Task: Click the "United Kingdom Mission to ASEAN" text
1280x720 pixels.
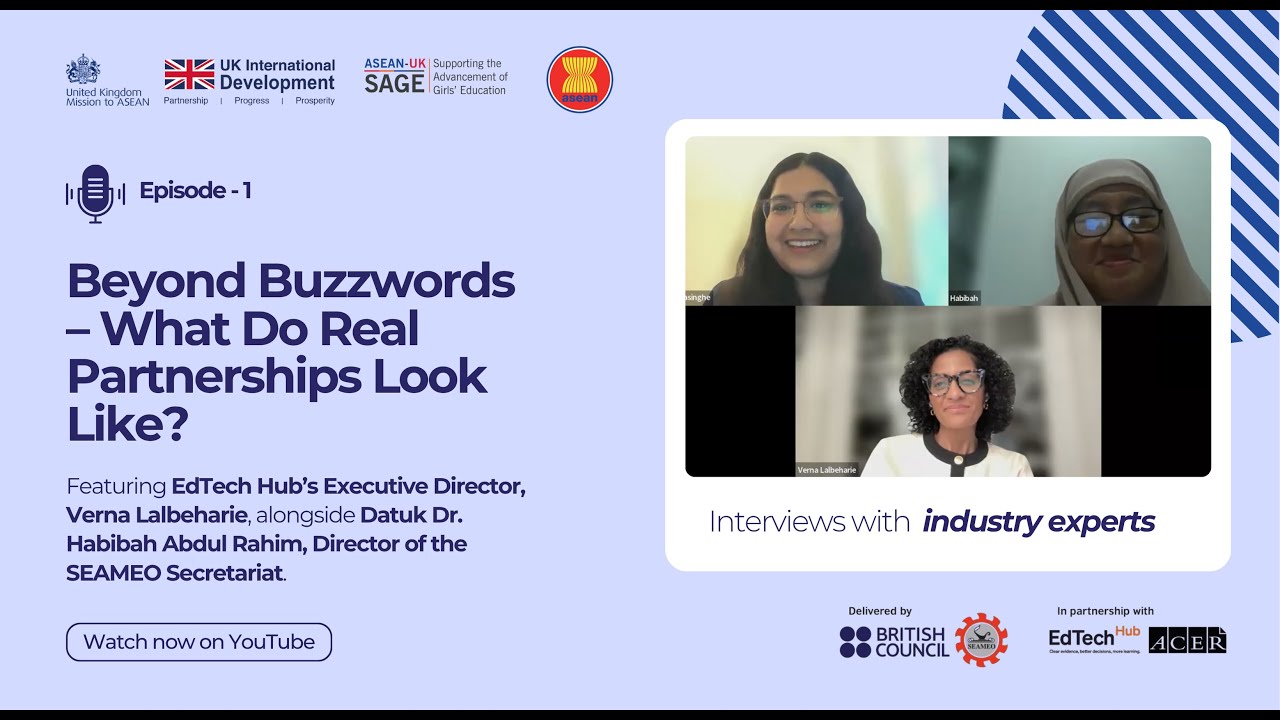Action: pyautogui.click(x=108, y=97)
